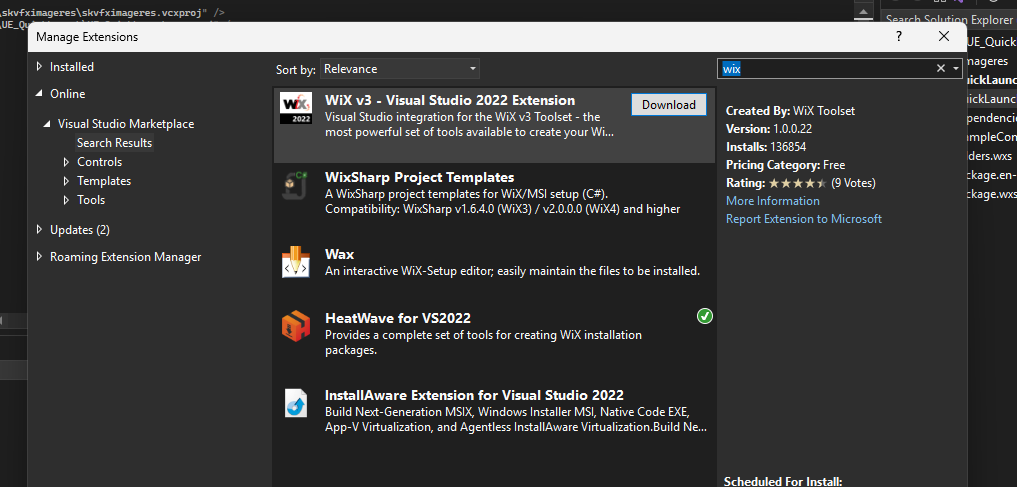This screenshot has width=1017, height=487.
Task: Expand the Installed category
Action: point(40,67)
